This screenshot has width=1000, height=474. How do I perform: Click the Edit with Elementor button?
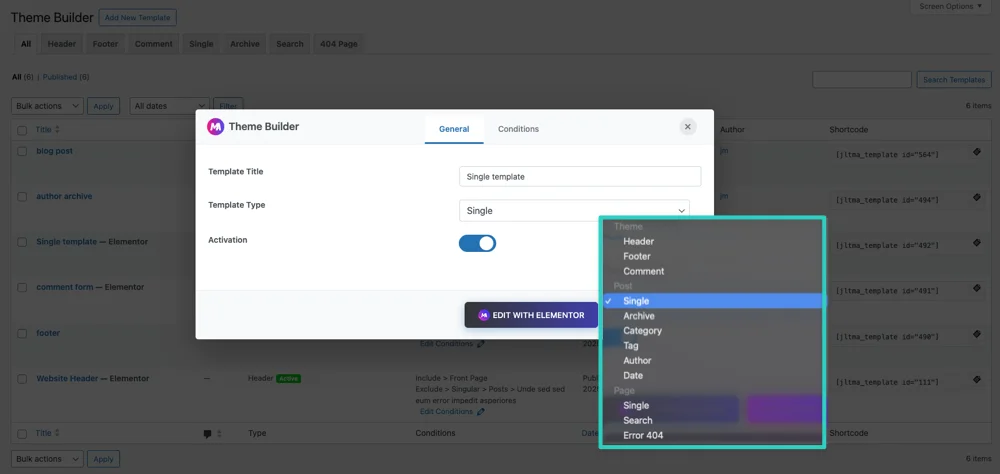pyautogui.click(x=531, y=315)
